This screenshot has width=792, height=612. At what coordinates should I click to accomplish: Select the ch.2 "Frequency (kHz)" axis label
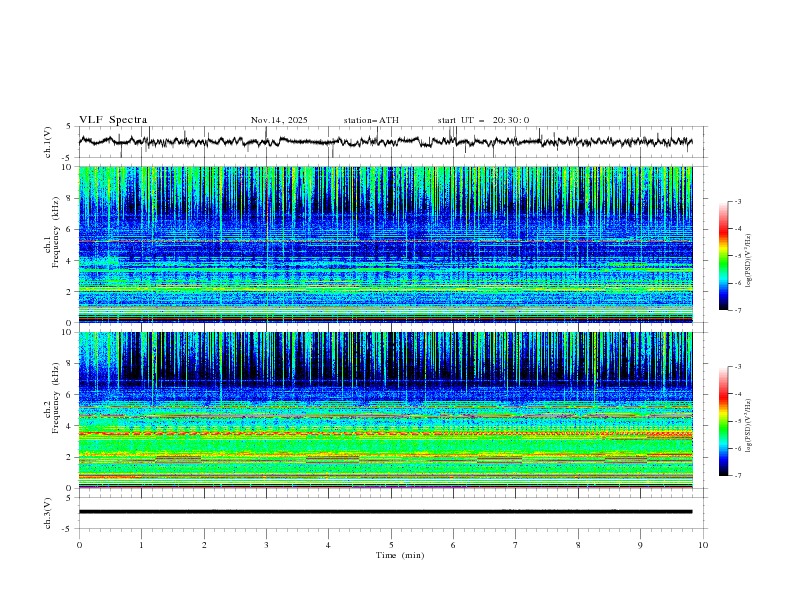pos(55,397)
